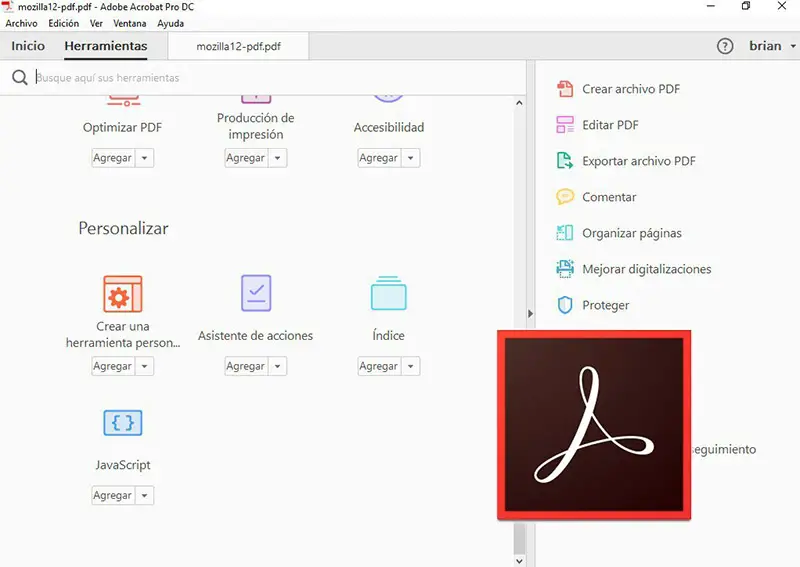Image resolution: width=800 pixels, height=567 pixels.
Task: Open the Proteger shield icon
Action: coord(565,305)
